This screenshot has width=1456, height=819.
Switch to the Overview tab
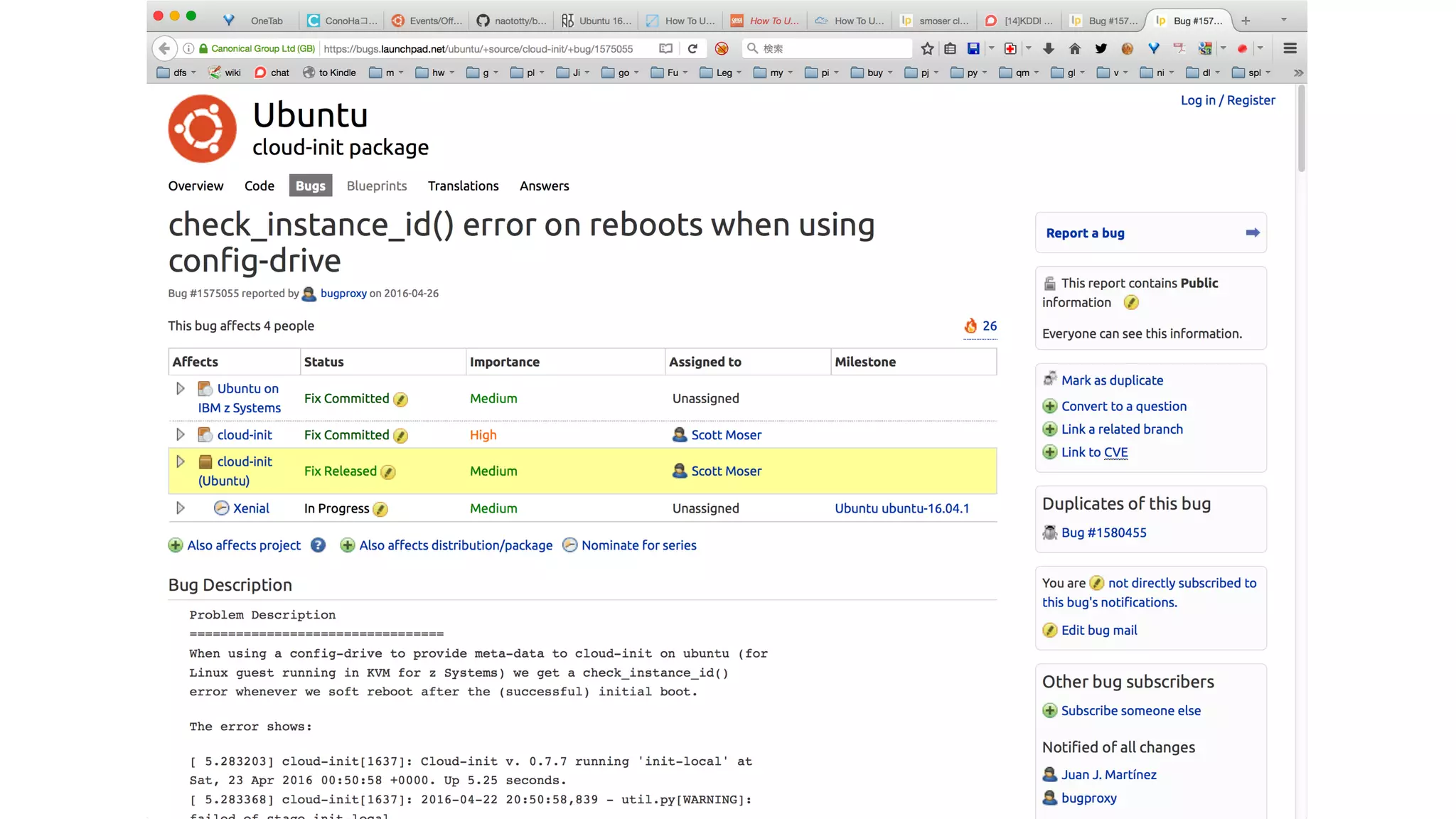[x=196, y=186]
